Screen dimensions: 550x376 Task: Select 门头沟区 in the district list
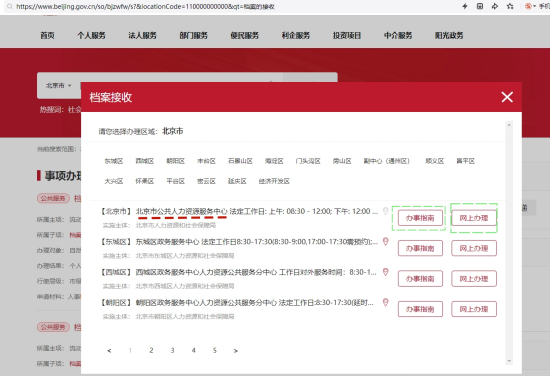click(308, 161)
